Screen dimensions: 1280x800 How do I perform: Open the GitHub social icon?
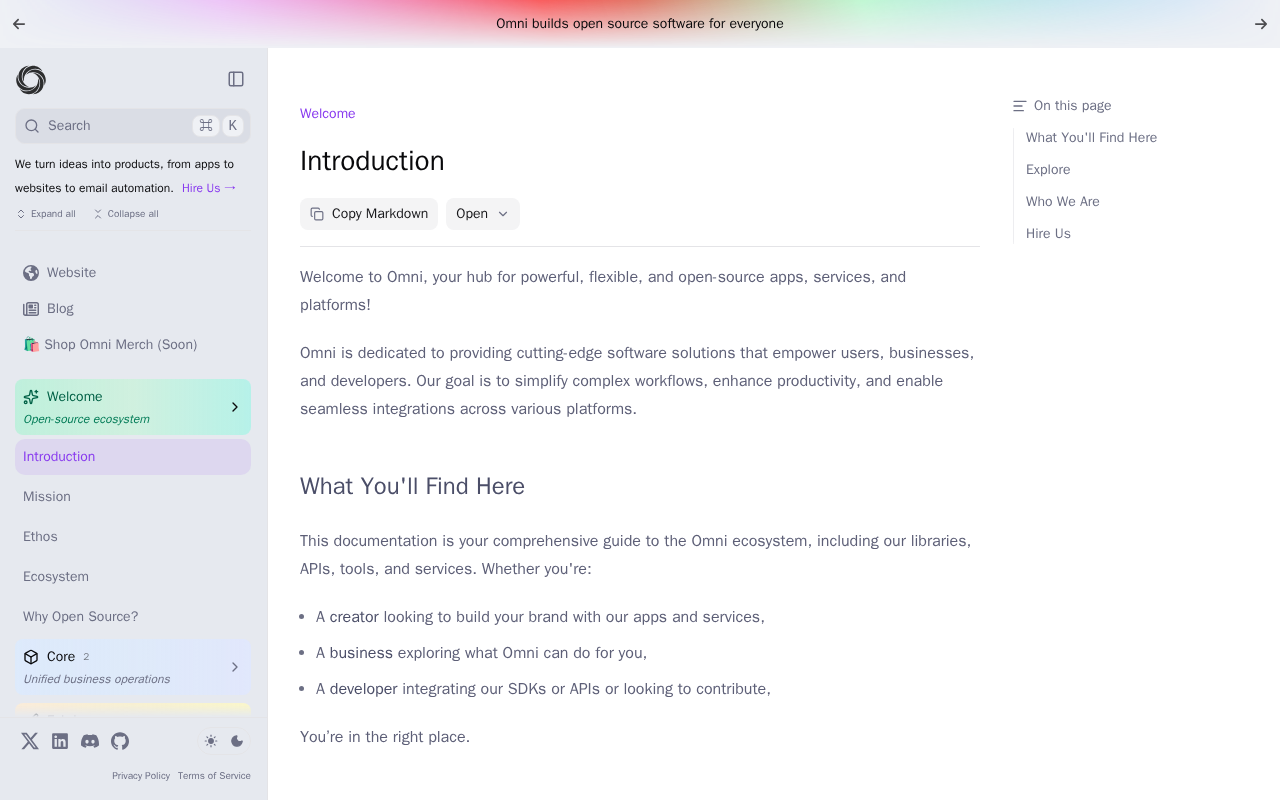click(120, 741)
